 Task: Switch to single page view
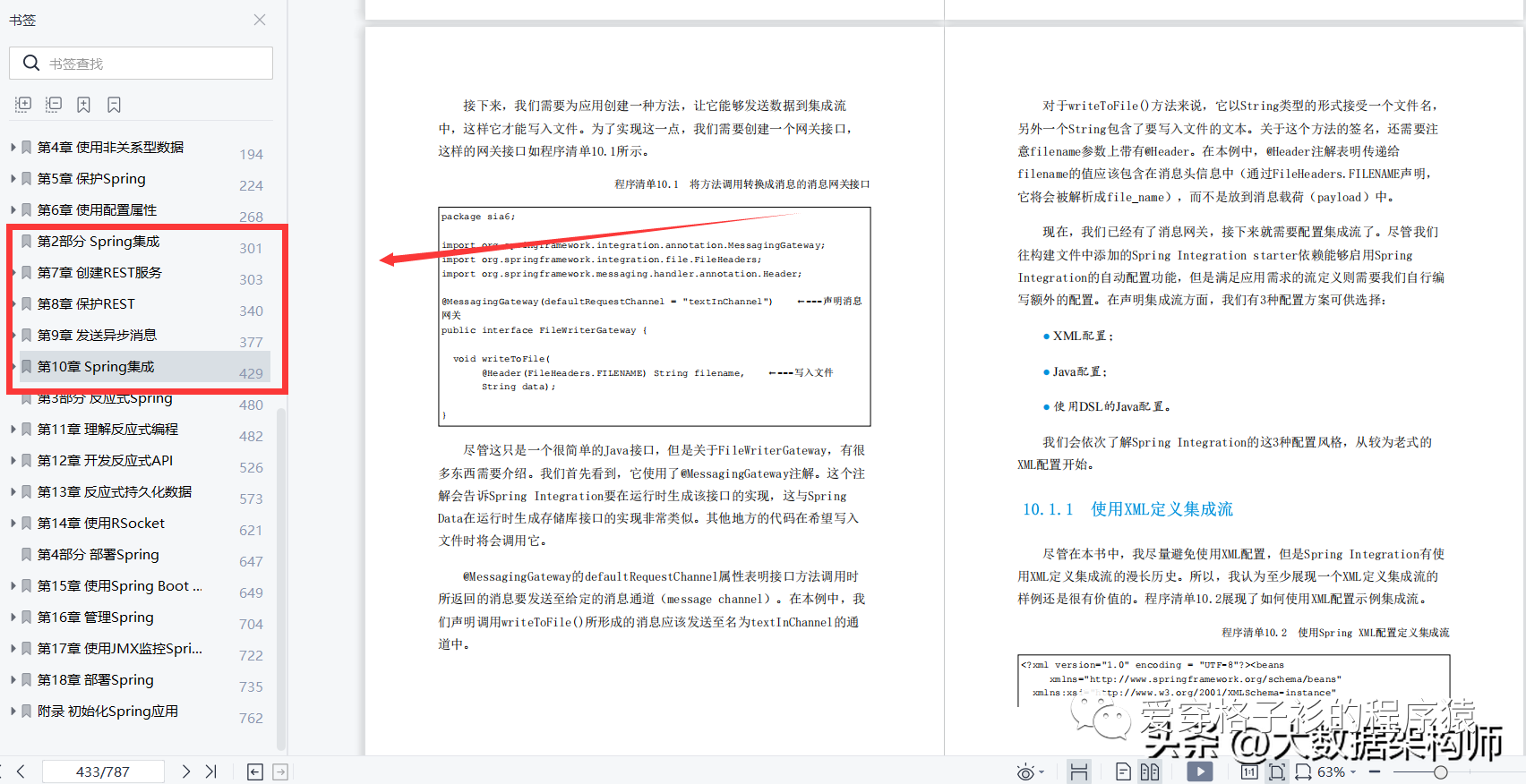[1123, 771]
